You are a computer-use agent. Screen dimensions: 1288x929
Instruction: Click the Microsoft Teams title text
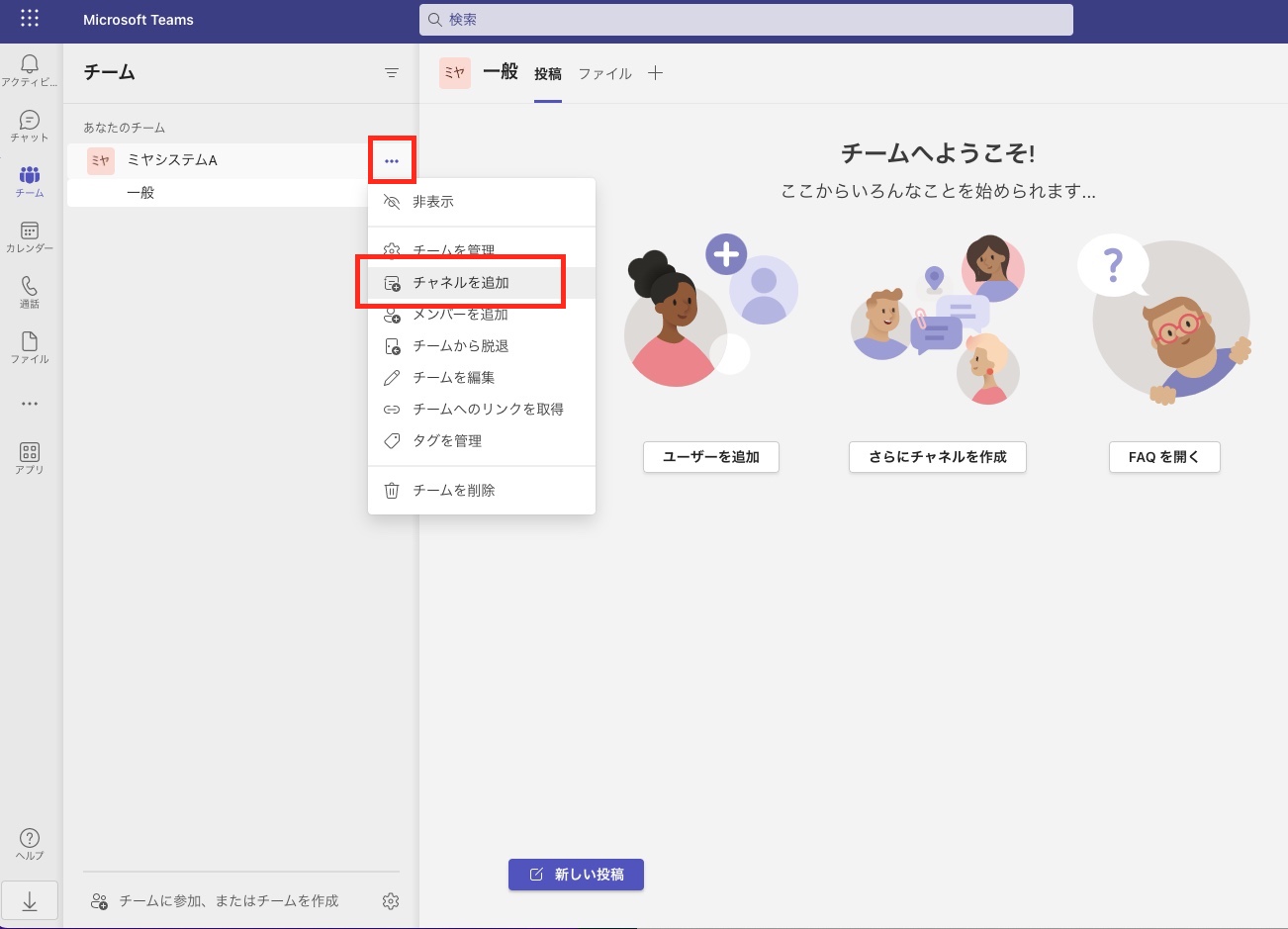click(138, 20)
